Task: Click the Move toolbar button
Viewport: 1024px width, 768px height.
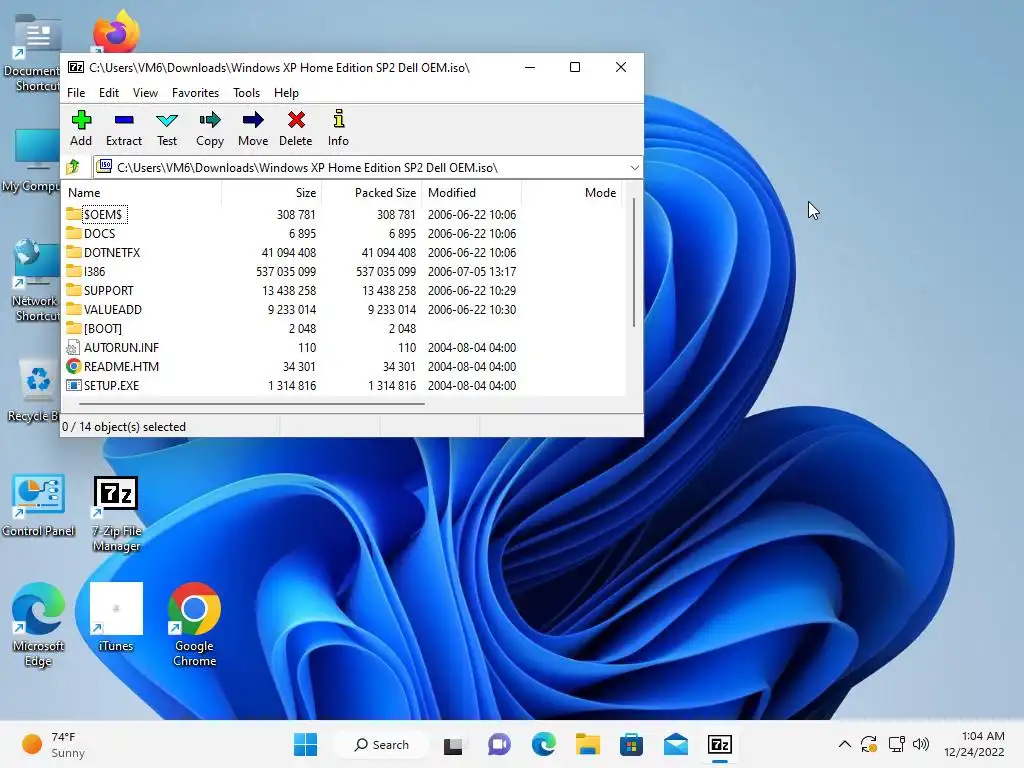Action: point(253,129)
